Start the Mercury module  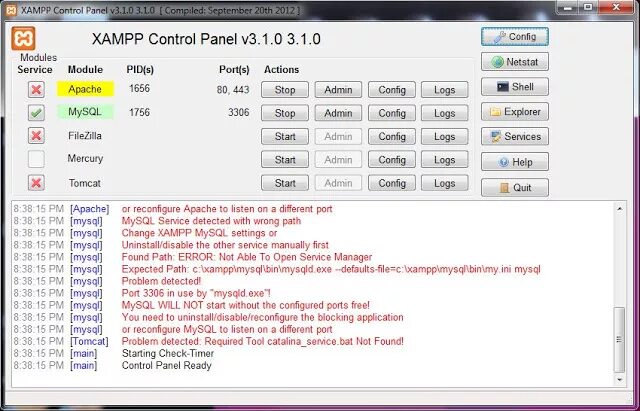(x=285, y=160)
